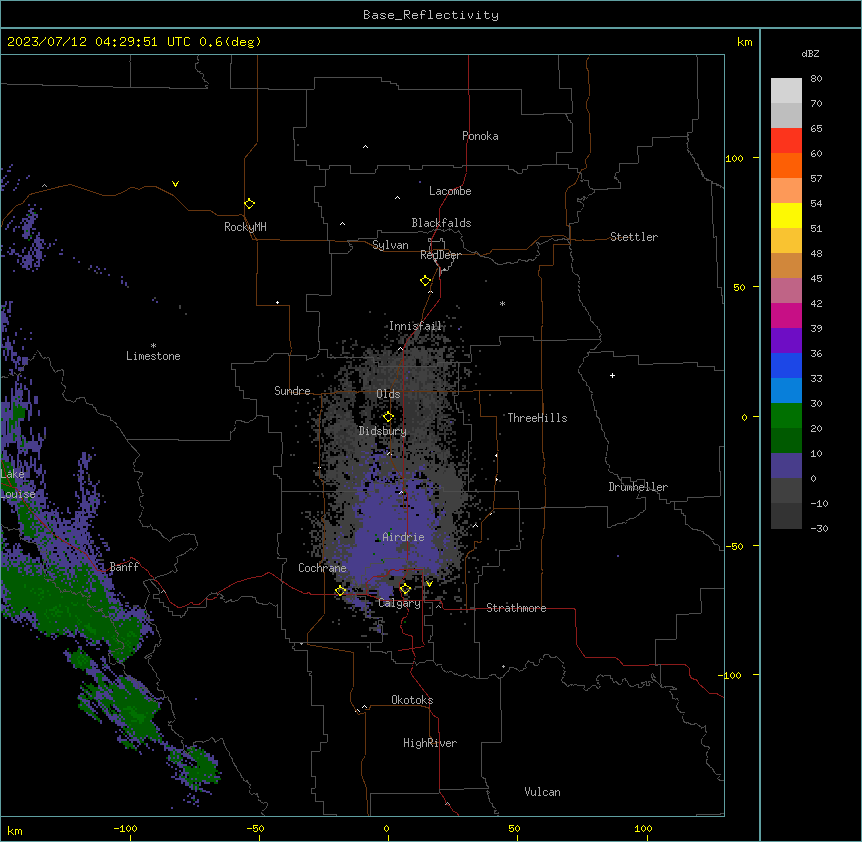The image size is (862, 842).
Task: Click the RedDeer city label
Action: 440,255
